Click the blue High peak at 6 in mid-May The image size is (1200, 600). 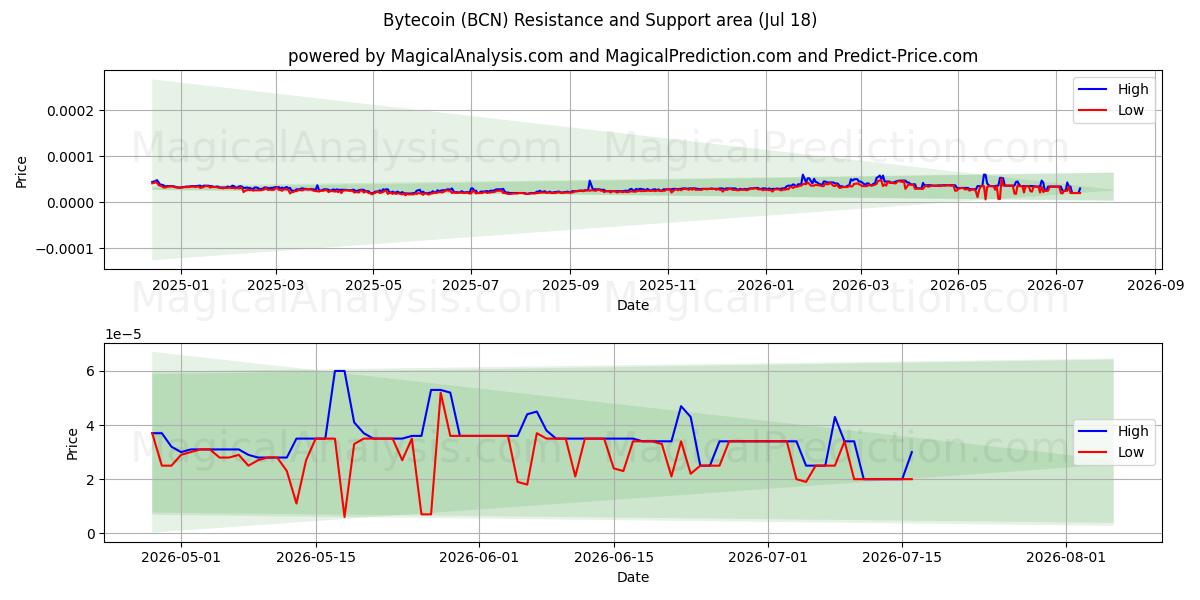coord(340,371)
